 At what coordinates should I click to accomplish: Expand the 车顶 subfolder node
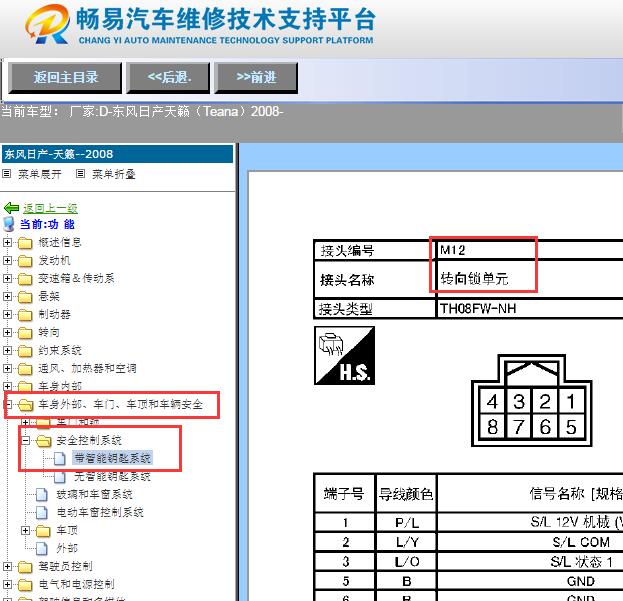click(25, 530)
